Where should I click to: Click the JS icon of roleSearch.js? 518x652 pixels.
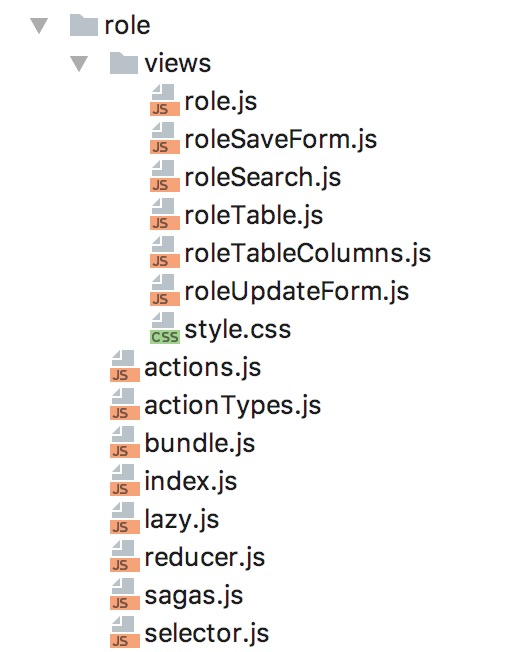click(165, 176)
